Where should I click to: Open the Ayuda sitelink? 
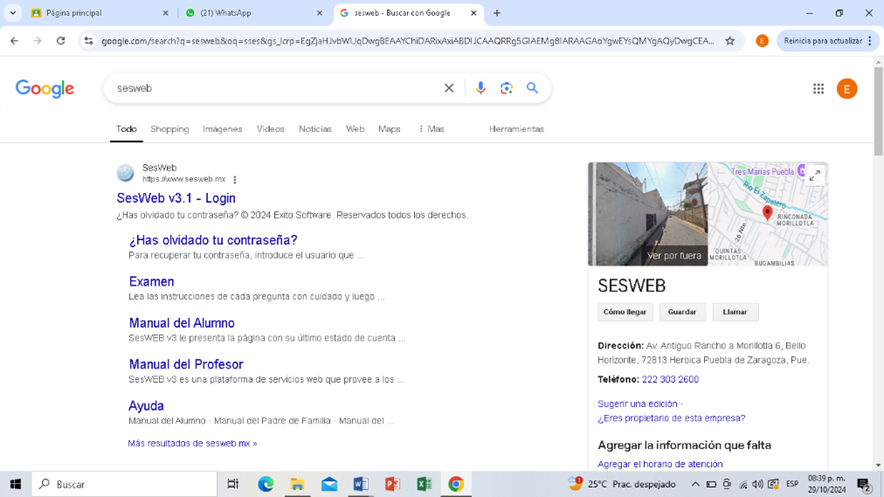click(146, 406)
